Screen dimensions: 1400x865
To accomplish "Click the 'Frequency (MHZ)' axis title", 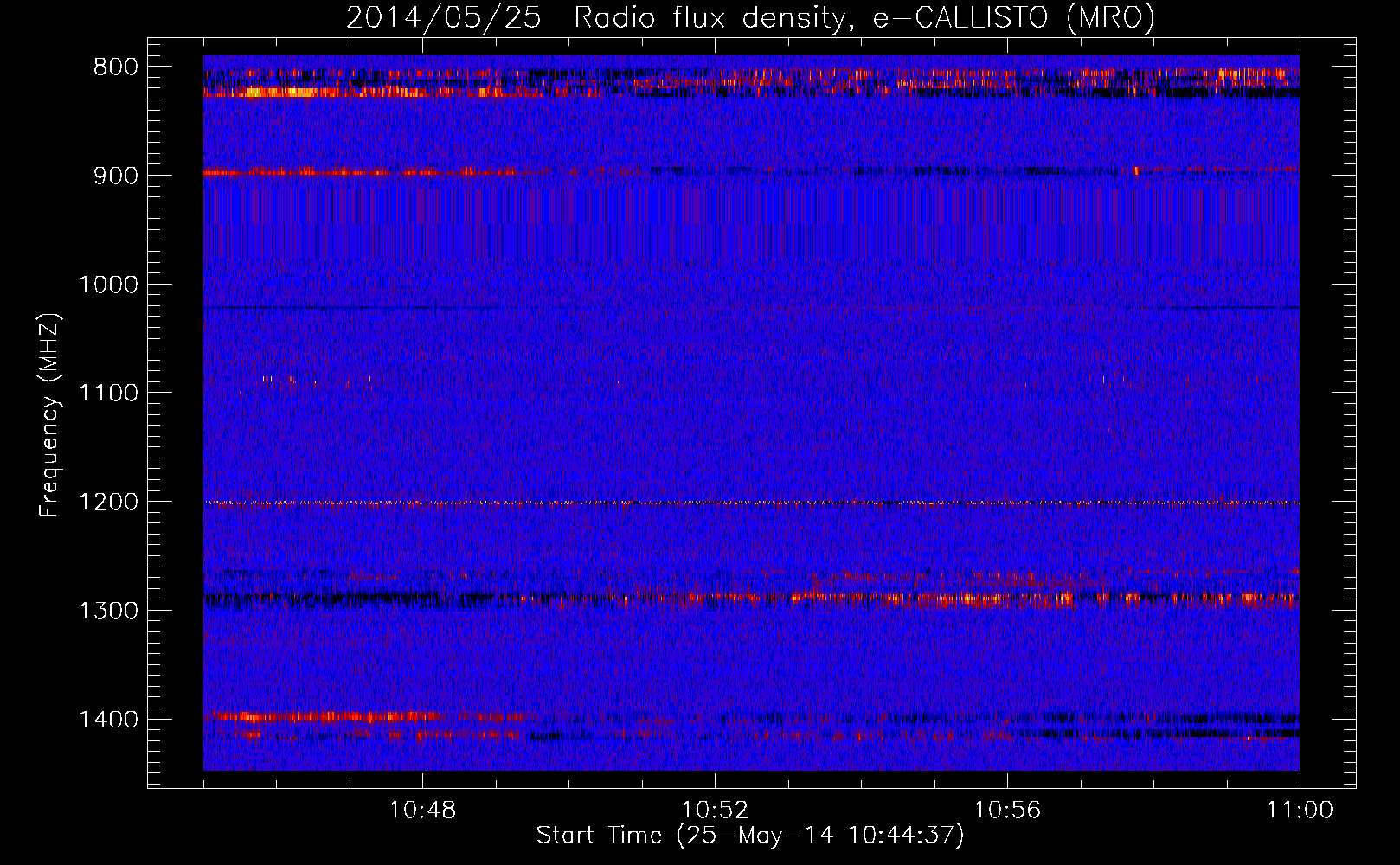I will (49, 415).
